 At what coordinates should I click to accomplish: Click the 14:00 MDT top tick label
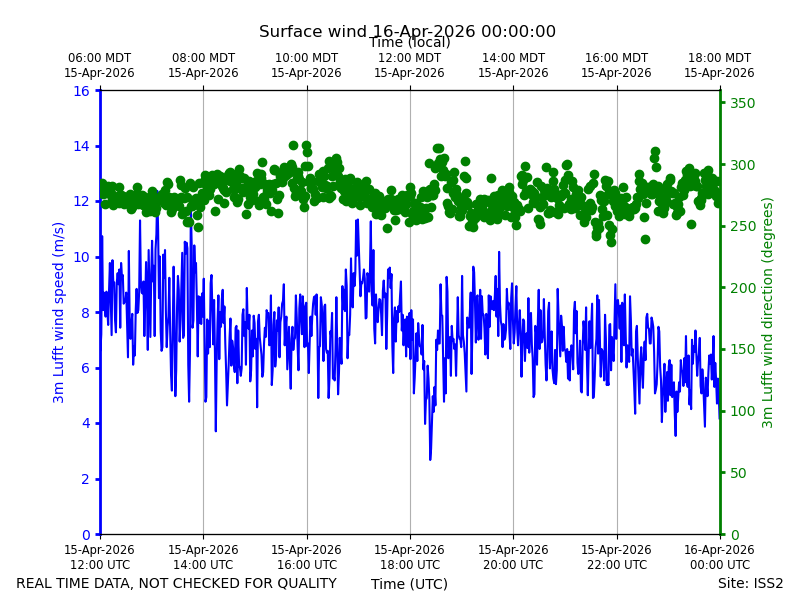(x=513, y=65)
